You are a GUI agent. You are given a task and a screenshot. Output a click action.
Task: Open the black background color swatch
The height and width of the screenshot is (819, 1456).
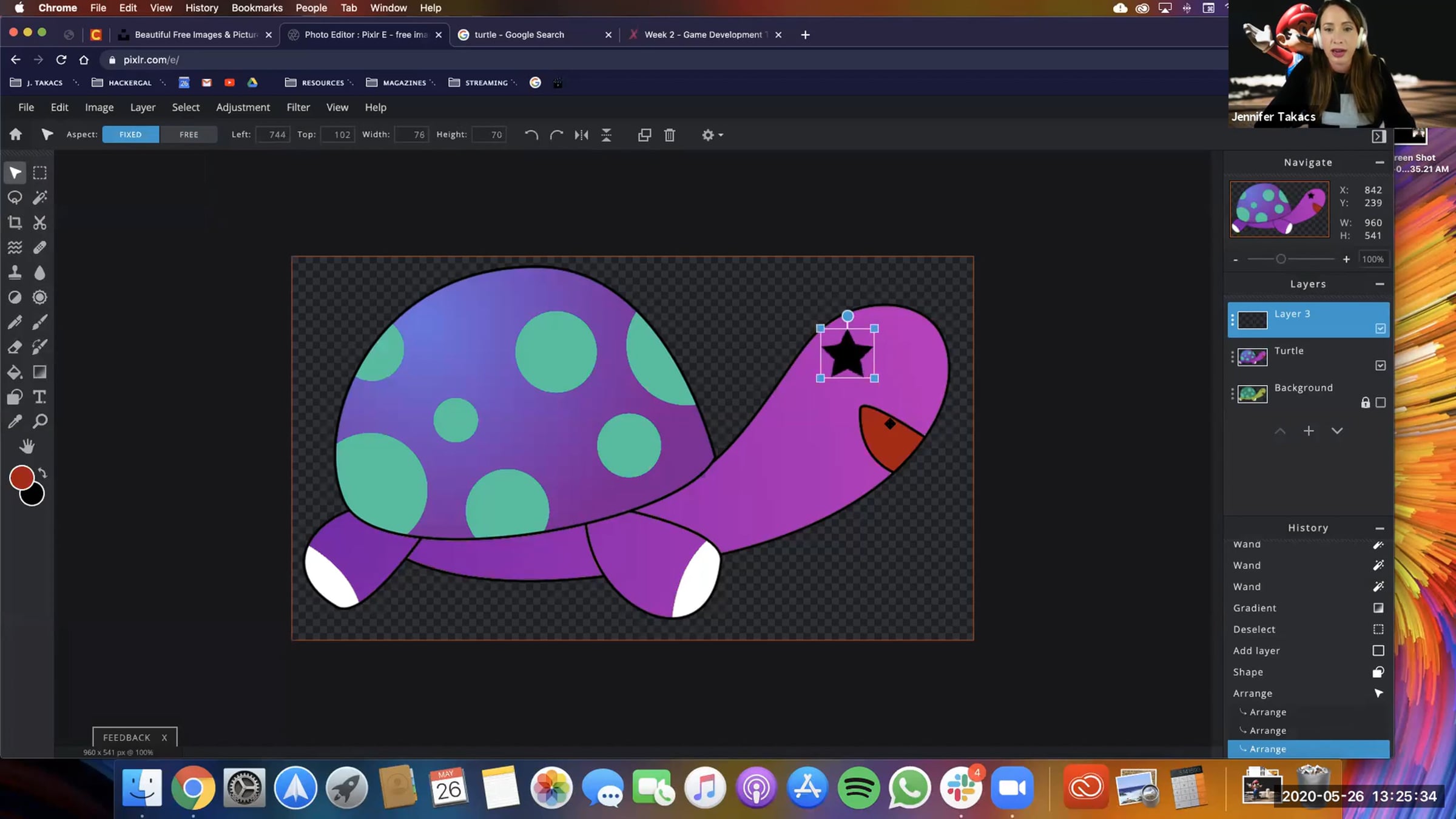34,497
